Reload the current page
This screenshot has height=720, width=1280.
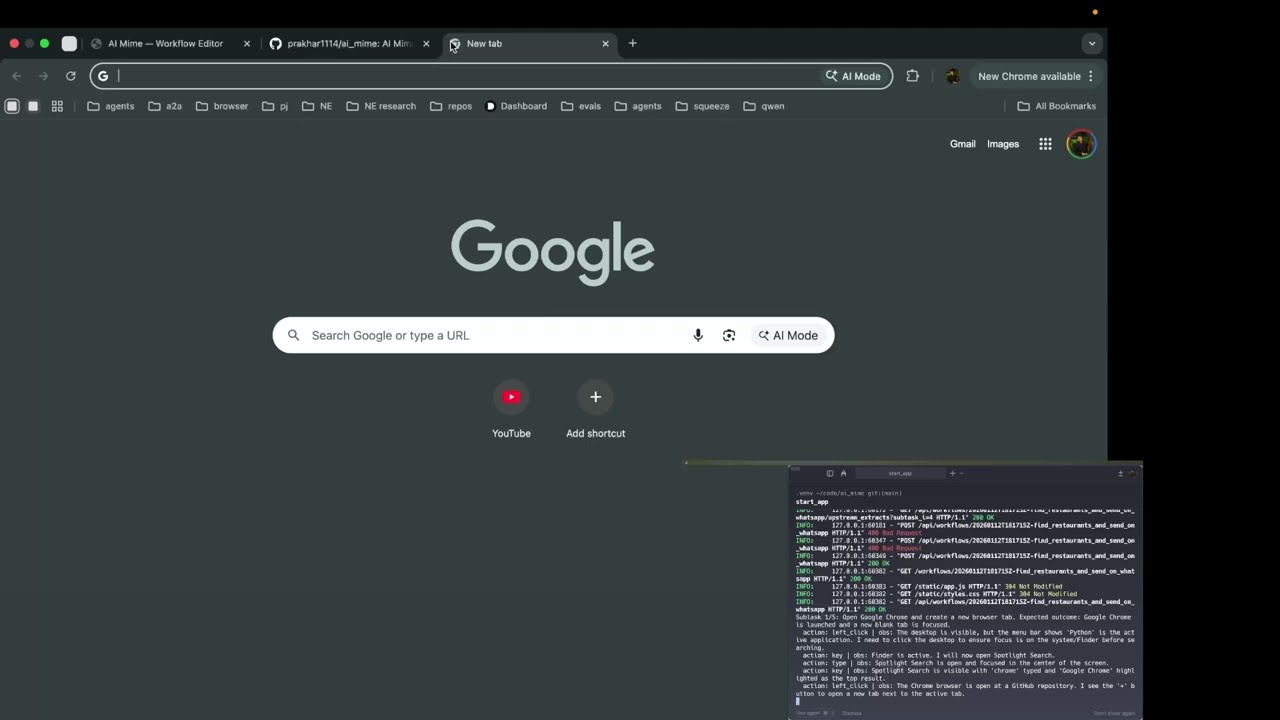click(71, 76)
